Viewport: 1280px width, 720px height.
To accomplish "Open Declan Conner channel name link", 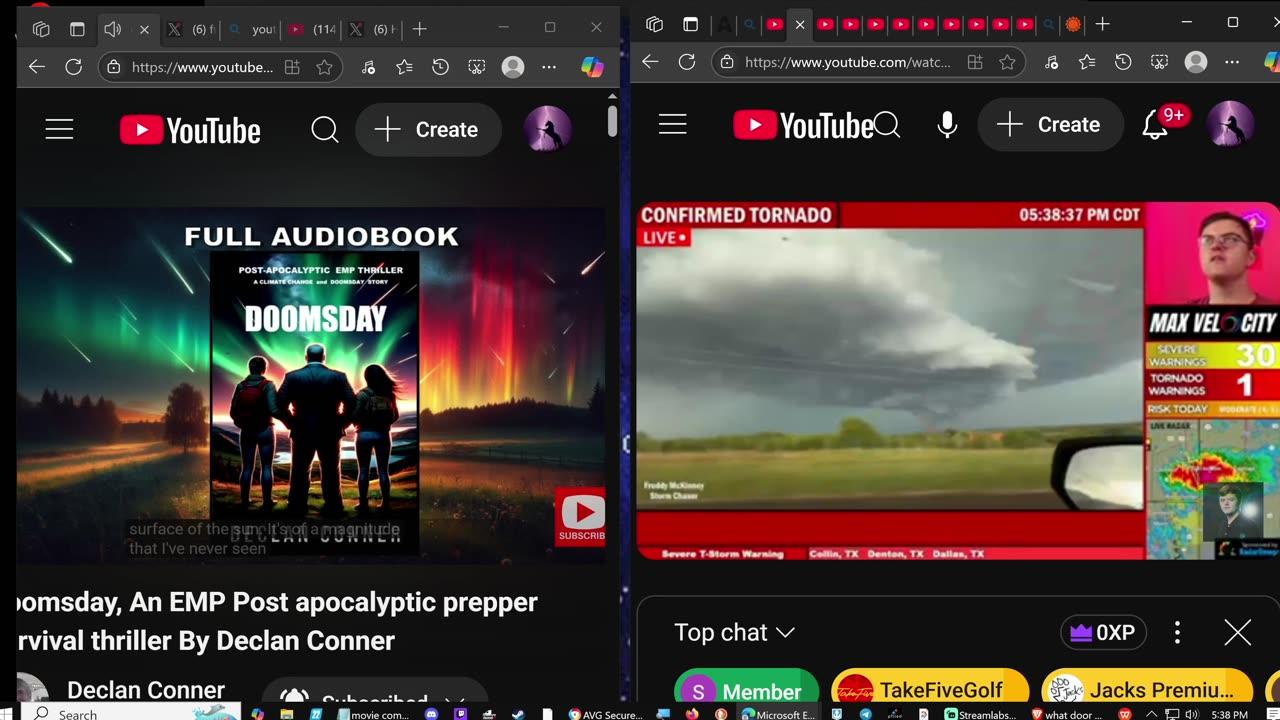I will (146, 690).
